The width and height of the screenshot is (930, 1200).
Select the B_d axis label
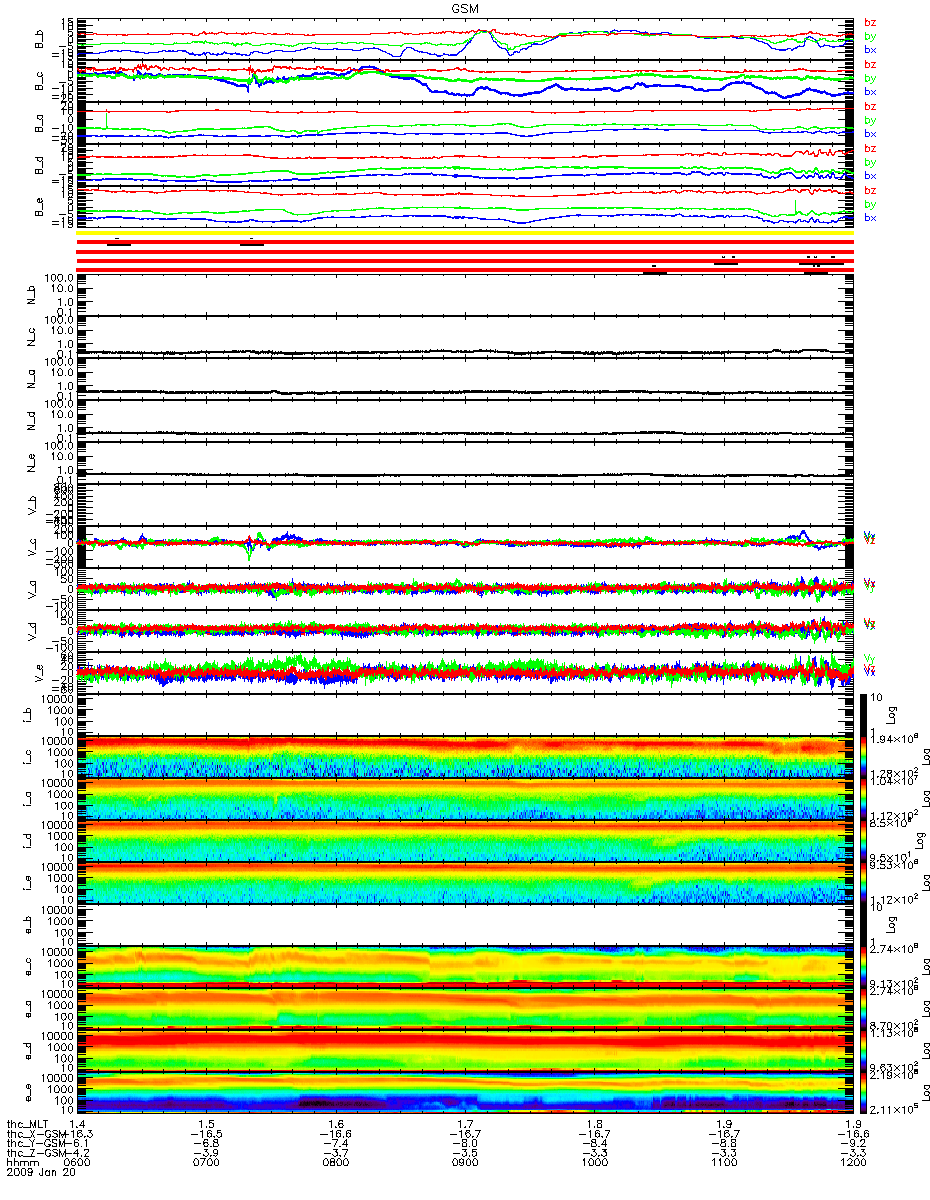click(38, 164)
